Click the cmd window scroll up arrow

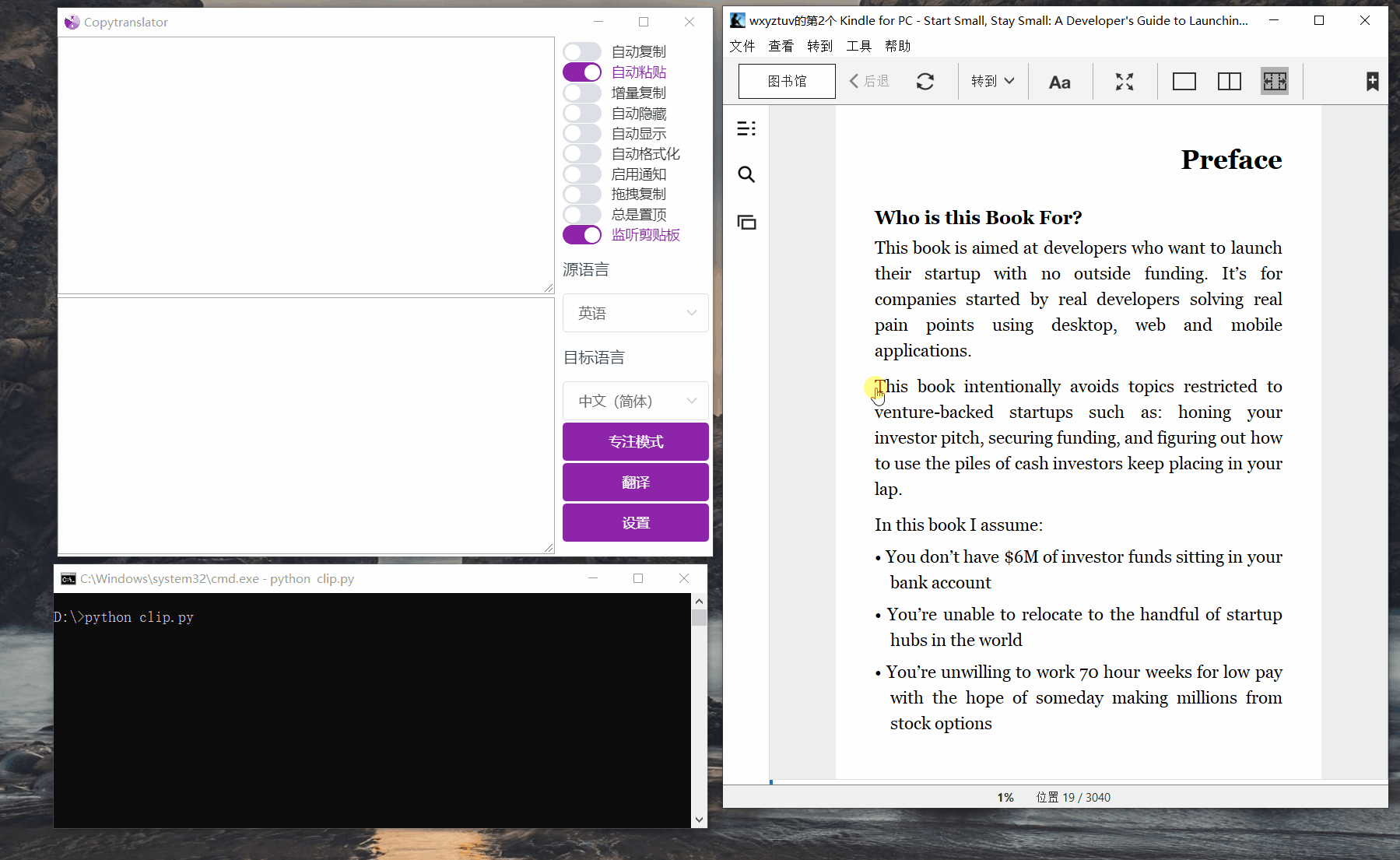click(x=699, y=601)
